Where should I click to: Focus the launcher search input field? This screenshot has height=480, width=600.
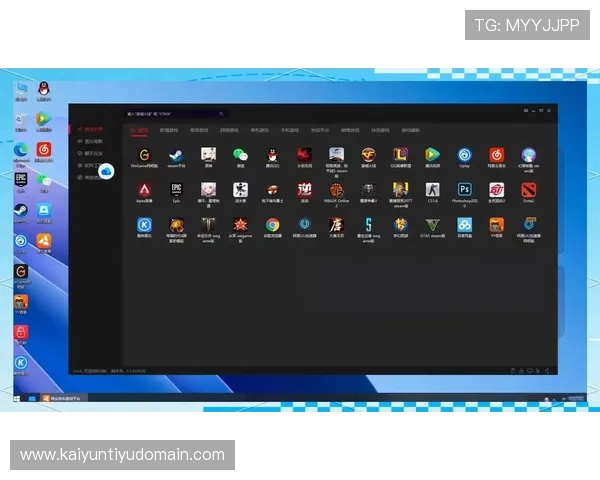click(176, 114)
